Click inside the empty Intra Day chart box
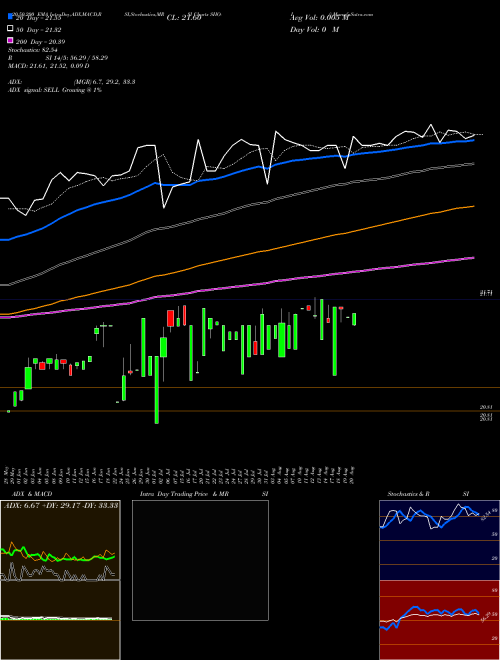 (200, 560)
